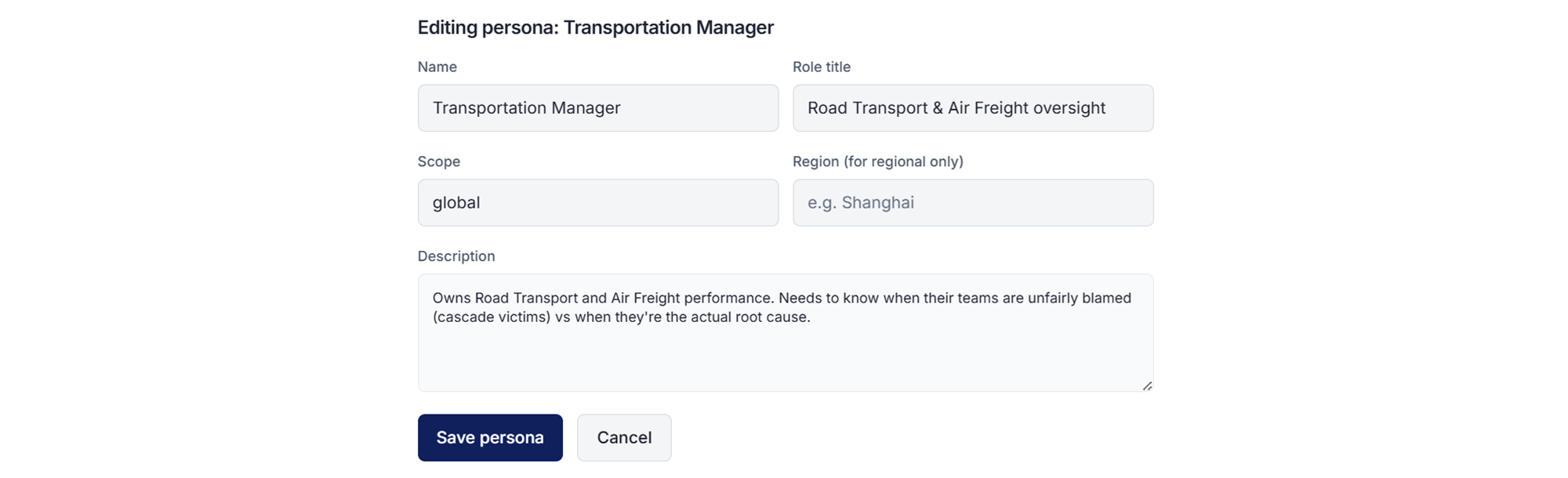This screenshot has height=478, width=1568.
Task: Cancel editing the persona
Action: click(624, 438)
